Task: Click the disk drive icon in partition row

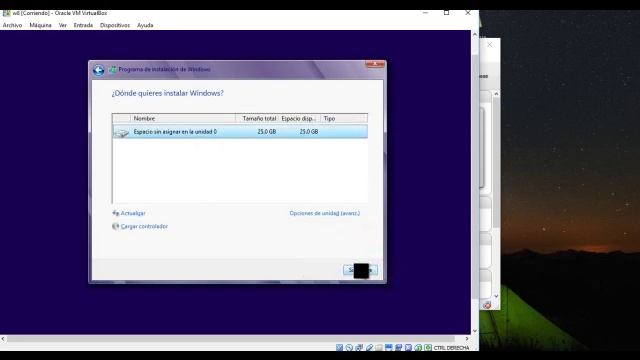Action: tap(121, 132)
